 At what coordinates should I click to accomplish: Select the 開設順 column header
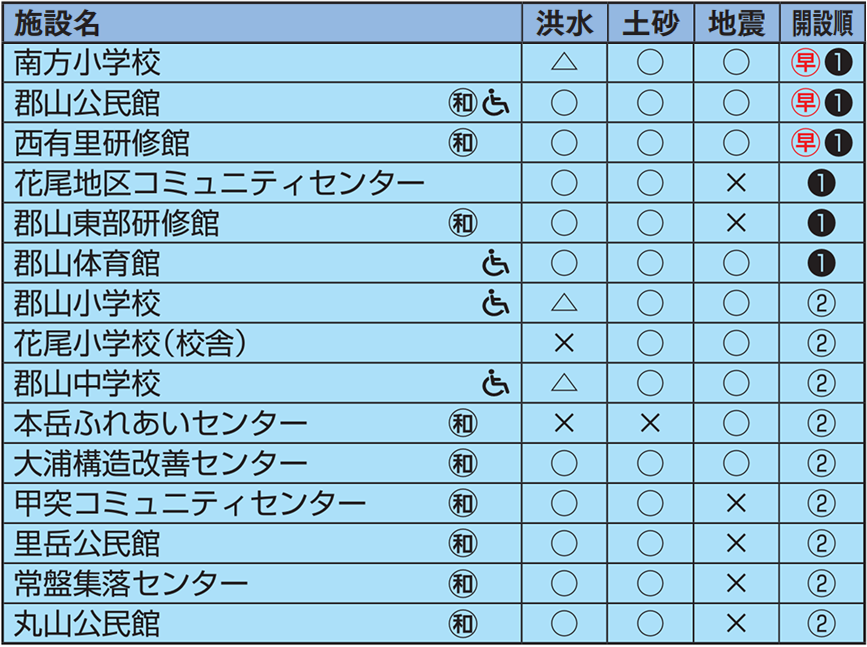pyautogui.click(x=822, y=24)
